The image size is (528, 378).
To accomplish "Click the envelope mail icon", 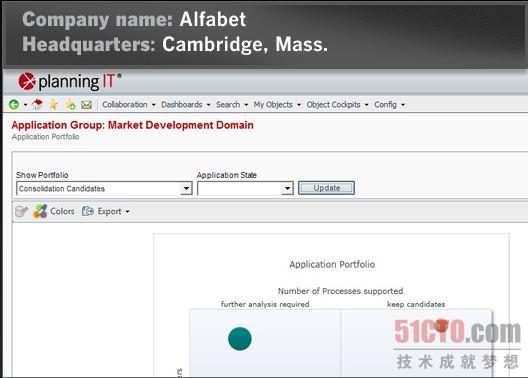I will (87, 105).
